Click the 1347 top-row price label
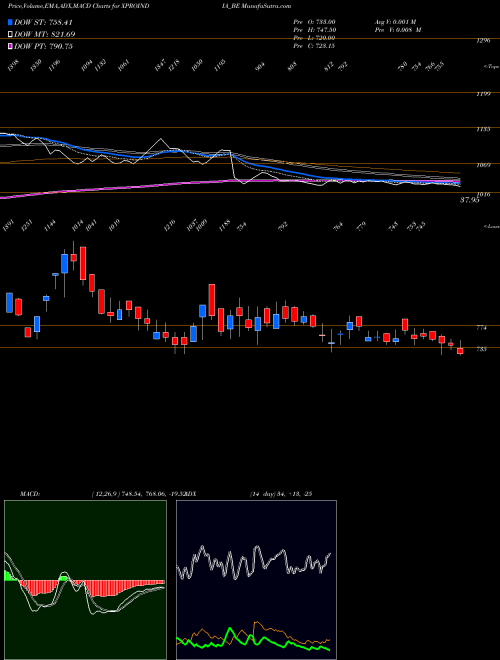500x660 pixels. [x=160, y=65]
